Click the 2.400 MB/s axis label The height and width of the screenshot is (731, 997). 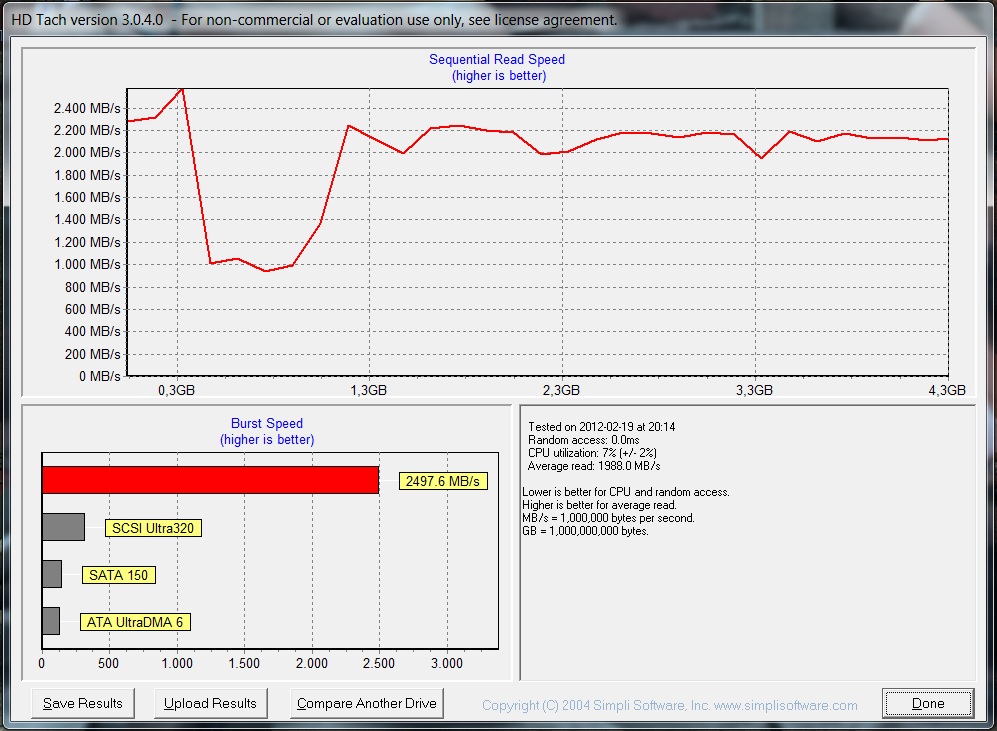point(87,108)
